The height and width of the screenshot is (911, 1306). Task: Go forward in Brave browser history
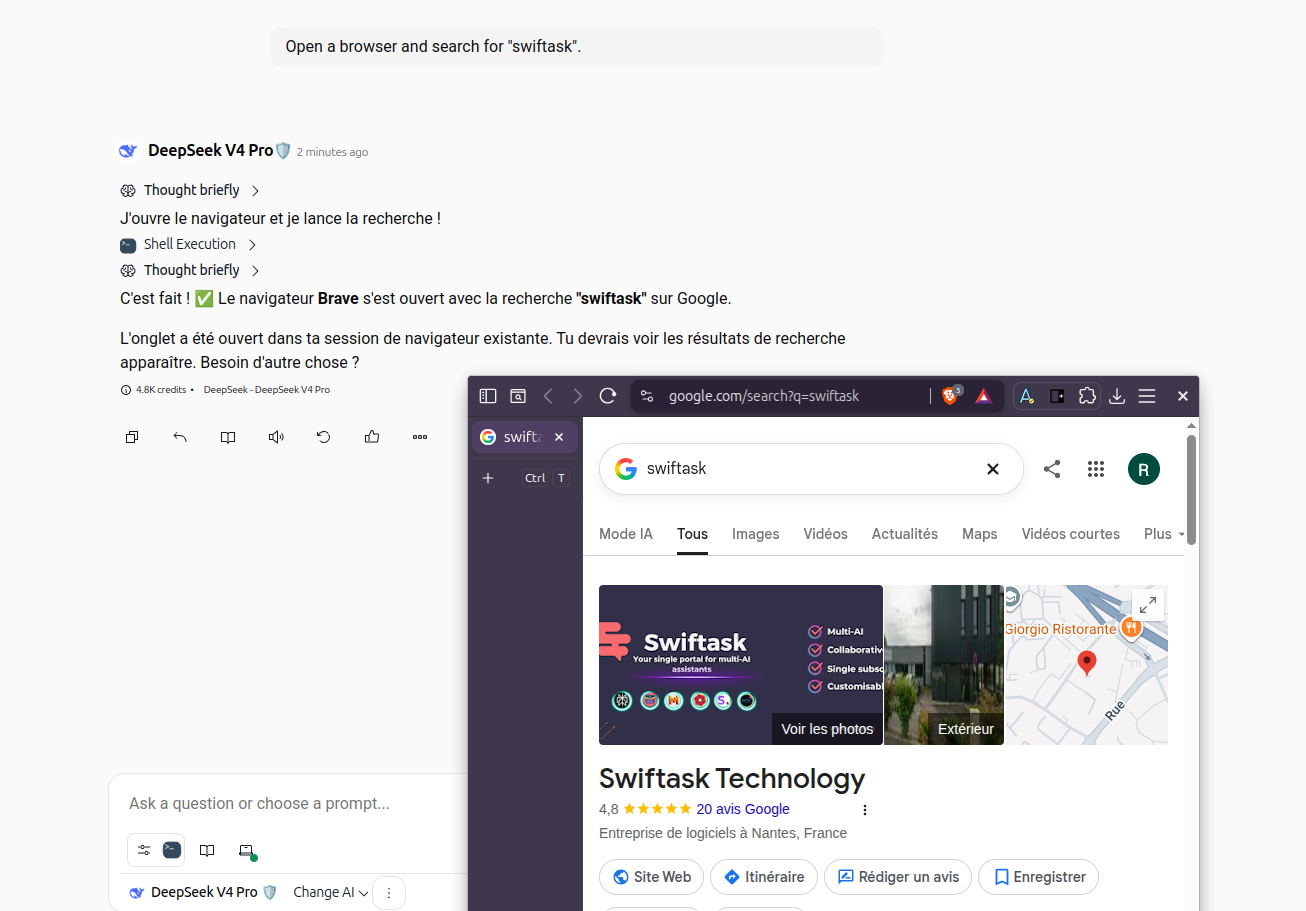pyautogui.click(x=577, y=396)
